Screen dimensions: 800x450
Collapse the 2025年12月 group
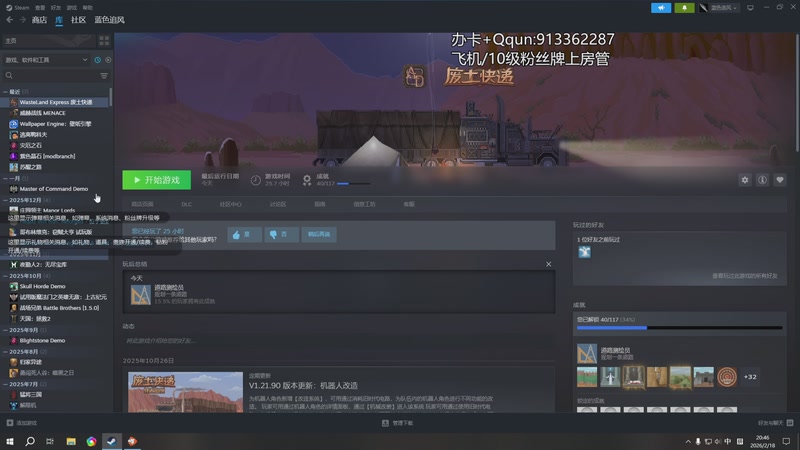5,200
